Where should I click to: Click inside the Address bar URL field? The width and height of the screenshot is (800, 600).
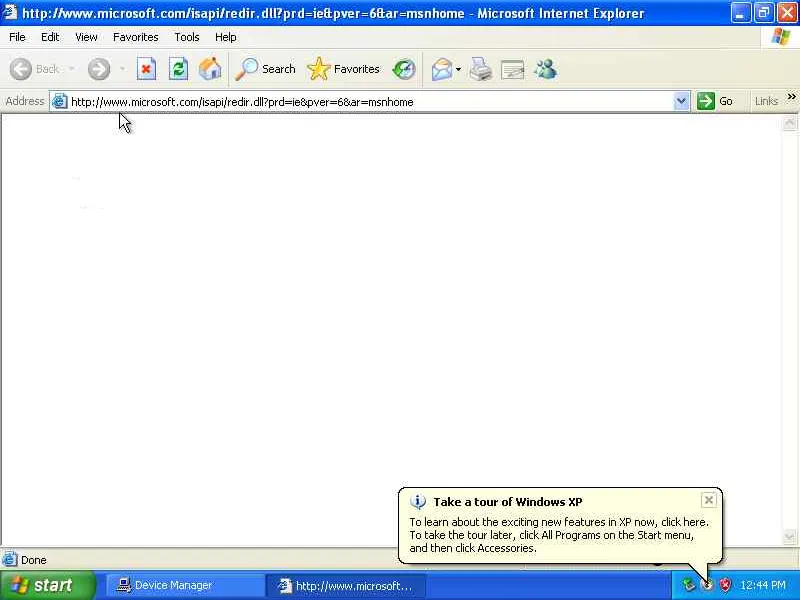369,102
